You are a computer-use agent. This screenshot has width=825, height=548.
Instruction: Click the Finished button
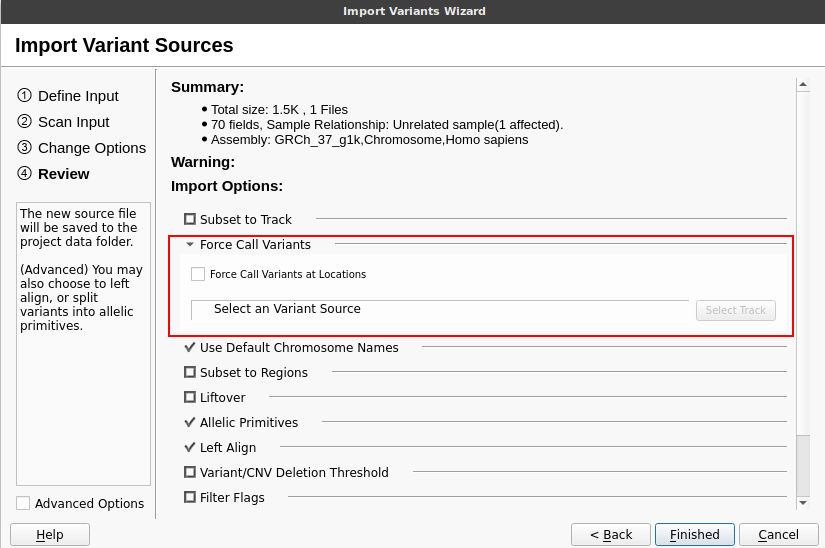[x=695, y=534]
